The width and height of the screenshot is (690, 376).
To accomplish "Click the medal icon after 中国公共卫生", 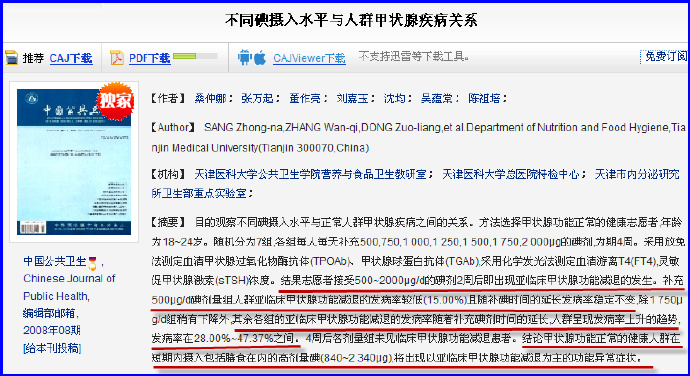I will coord(92,263).
